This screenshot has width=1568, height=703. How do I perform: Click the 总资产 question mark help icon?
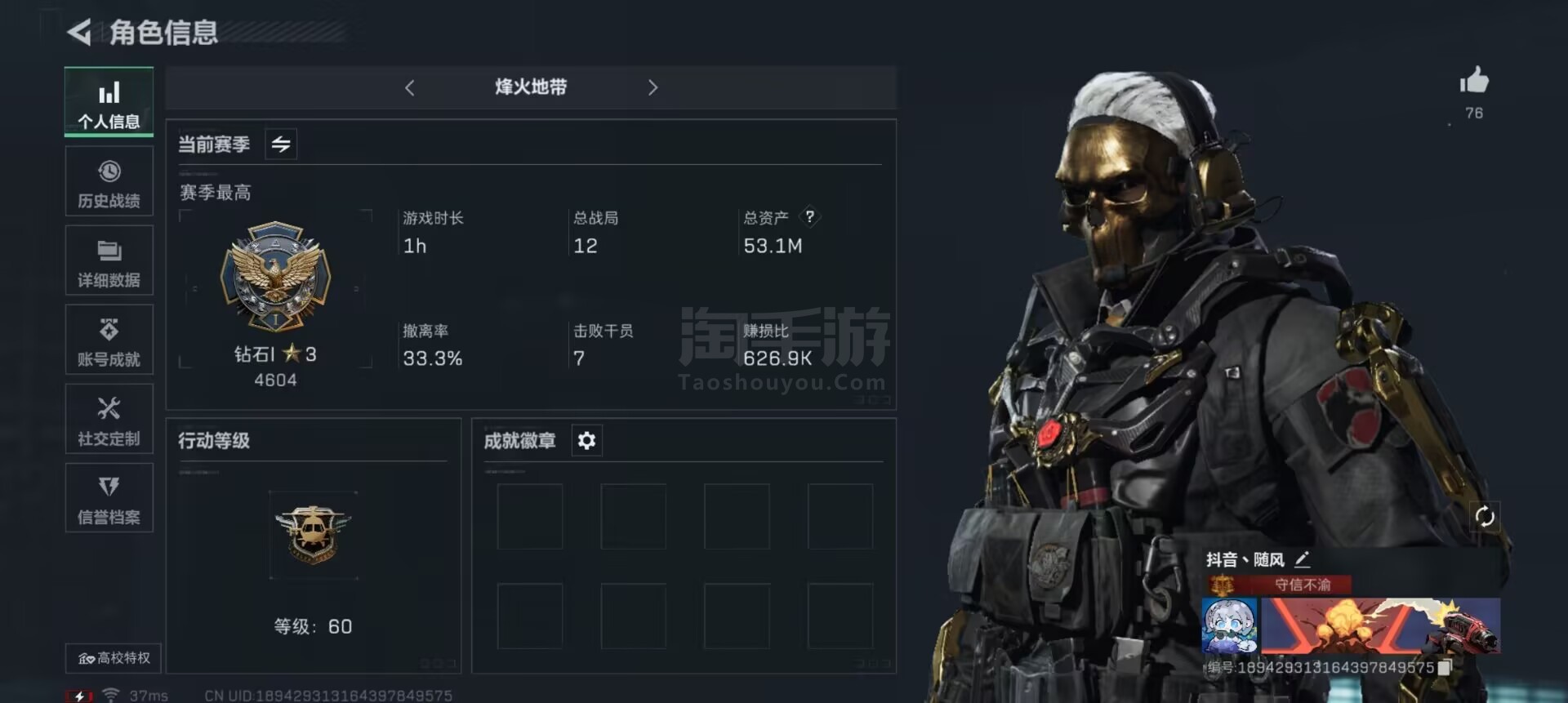tap(809, 216)
